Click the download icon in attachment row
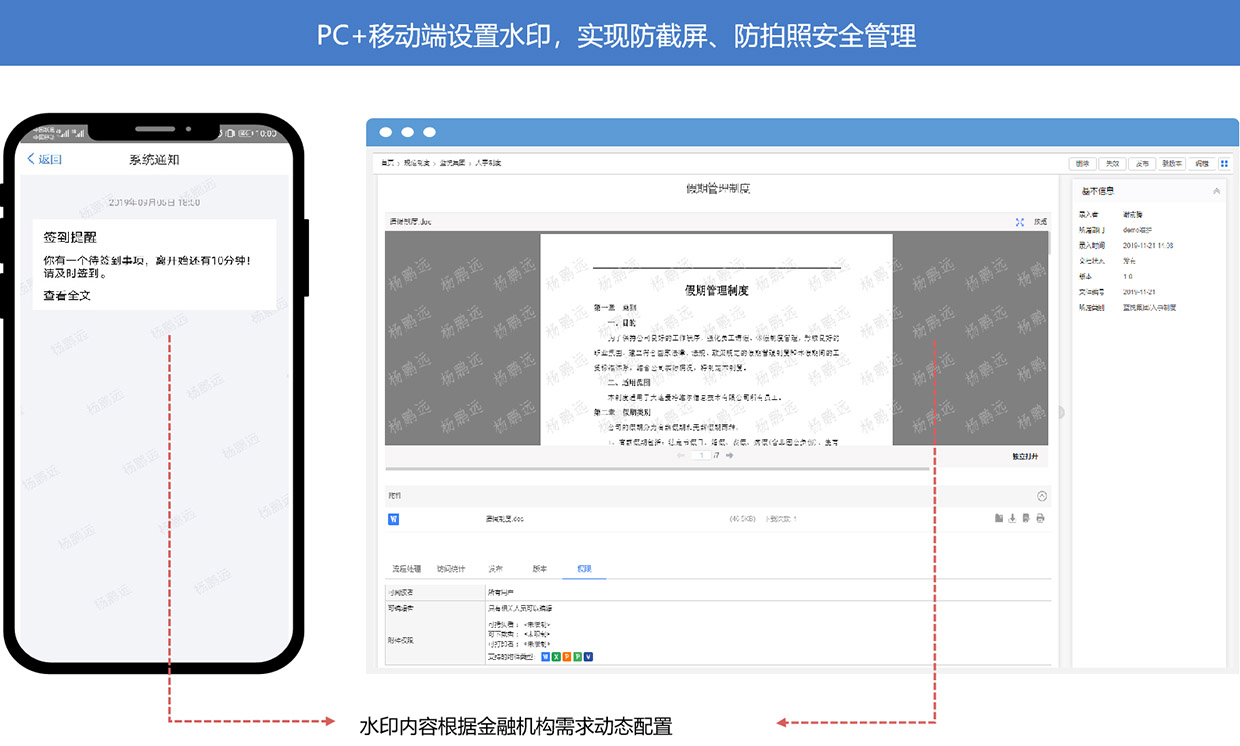1240x746 pixels. pyautogui.click(x=1012, y=518)
